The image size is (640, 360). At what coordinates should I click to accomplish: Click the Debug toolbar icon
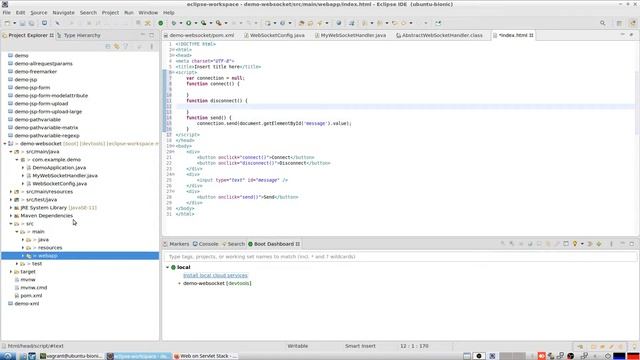[x=174, y=23]
